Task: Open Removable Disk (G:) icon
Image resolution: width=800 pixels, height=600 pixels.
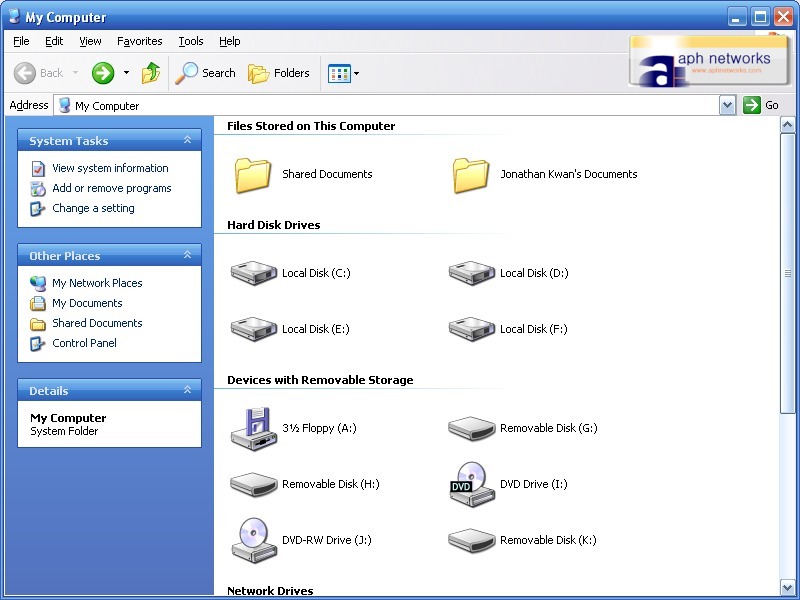Action: tap(471, 428)
